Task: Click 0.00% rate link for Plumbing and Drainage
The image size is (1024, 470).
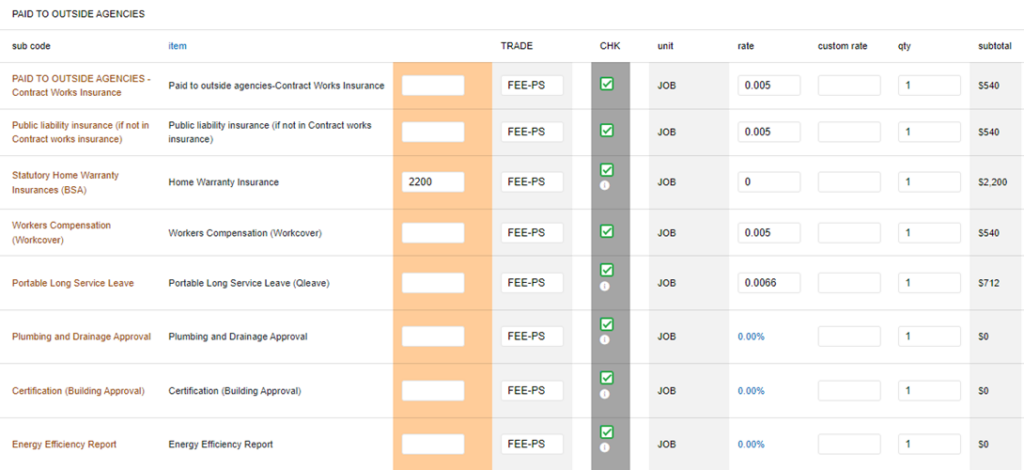Action: tap(751, 337)
